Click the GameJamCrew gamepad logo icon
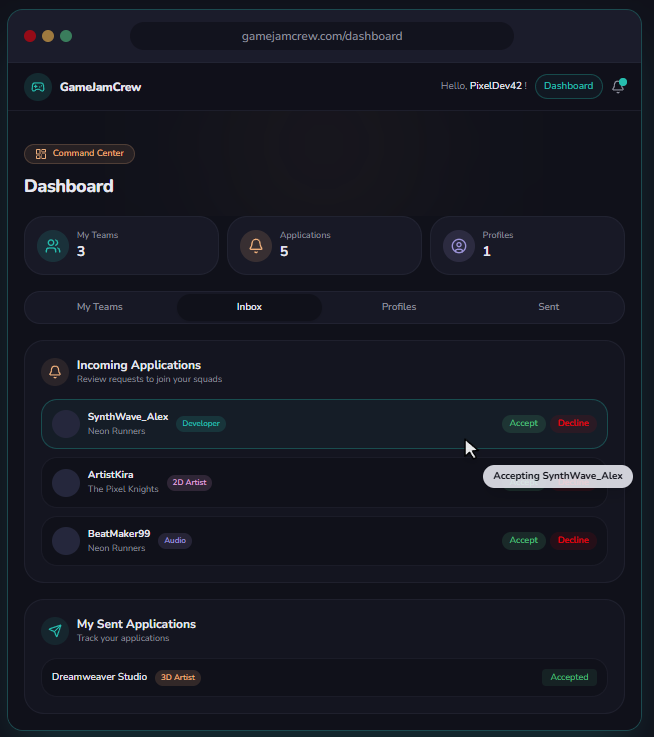The height and width of the screenshot is (737, 654). pyautogui.click(x=38, y=87)
